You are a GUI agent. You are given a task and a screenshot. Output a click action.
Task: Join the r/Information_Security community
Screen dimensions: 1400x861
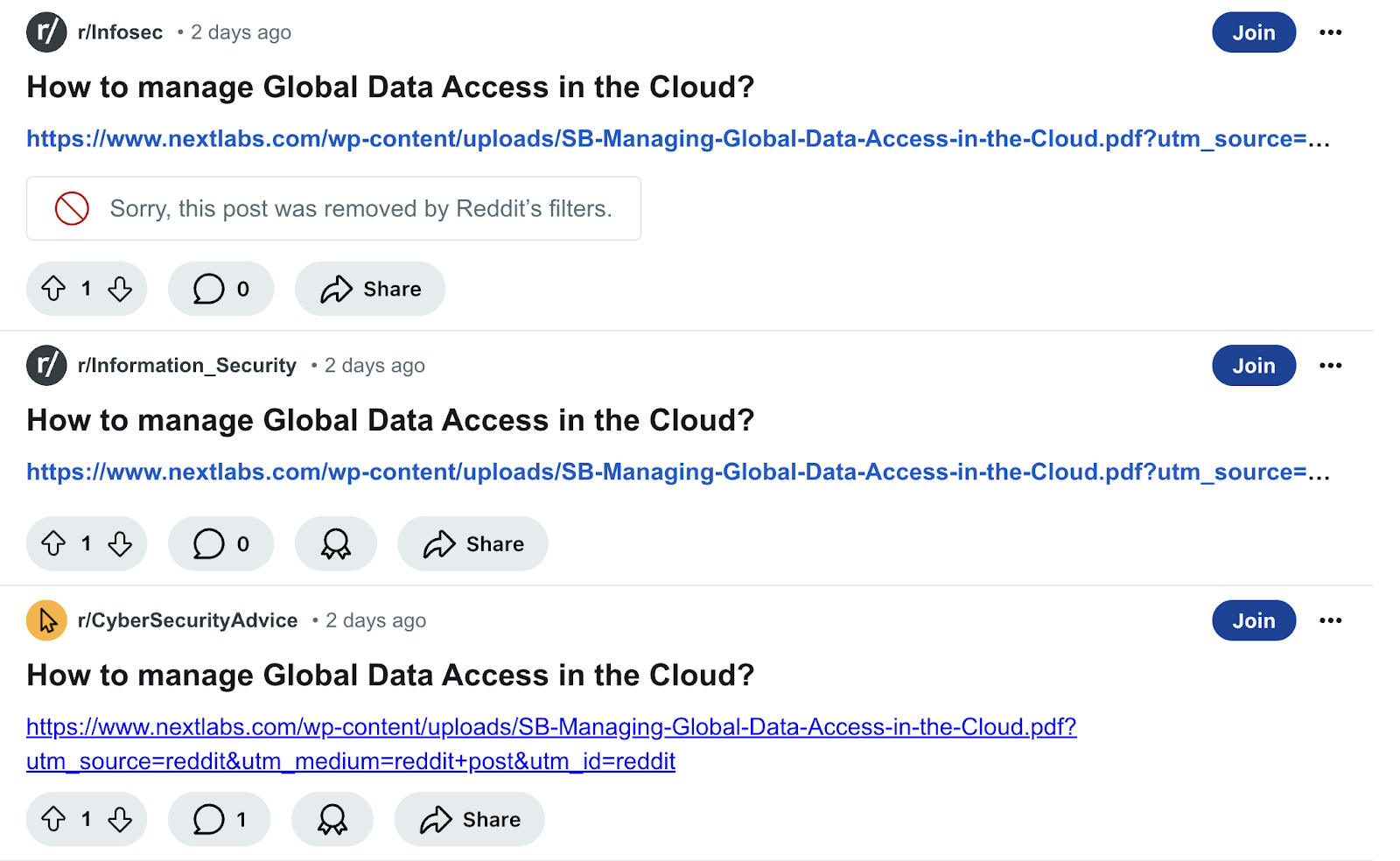point(1254,366)
